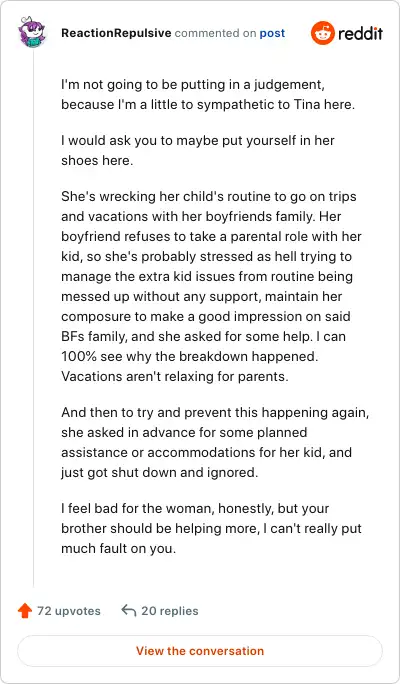Click the paragraph starting "I'm not going to"
The image size is (400, 684).
coord(209,95)
